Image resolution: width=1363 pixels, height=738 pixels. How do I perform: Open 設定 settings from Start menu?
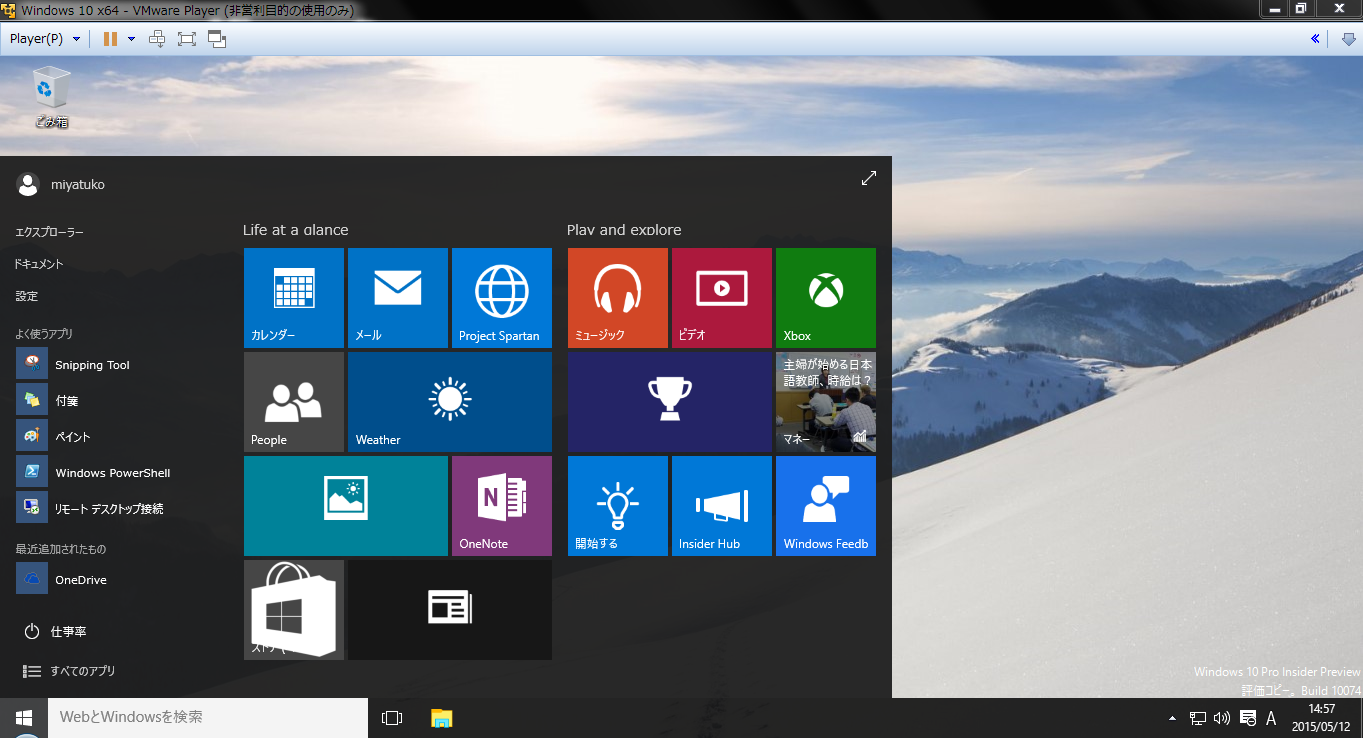tap(27, 296)
